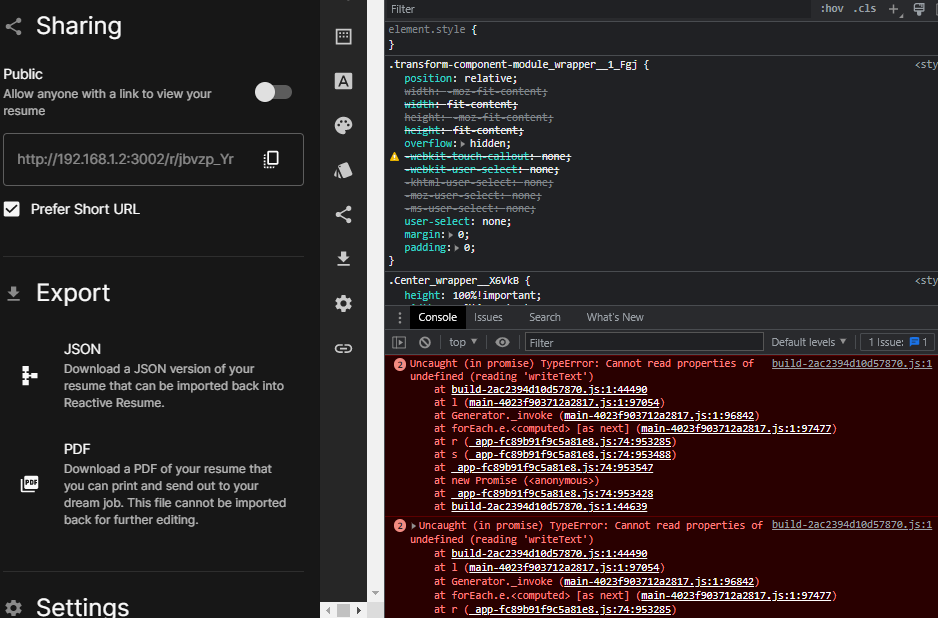938x618 pixels.
Task: Click the .transform-component-module_wrapper__1_Fgj selector
Action: tap(513, 65)
